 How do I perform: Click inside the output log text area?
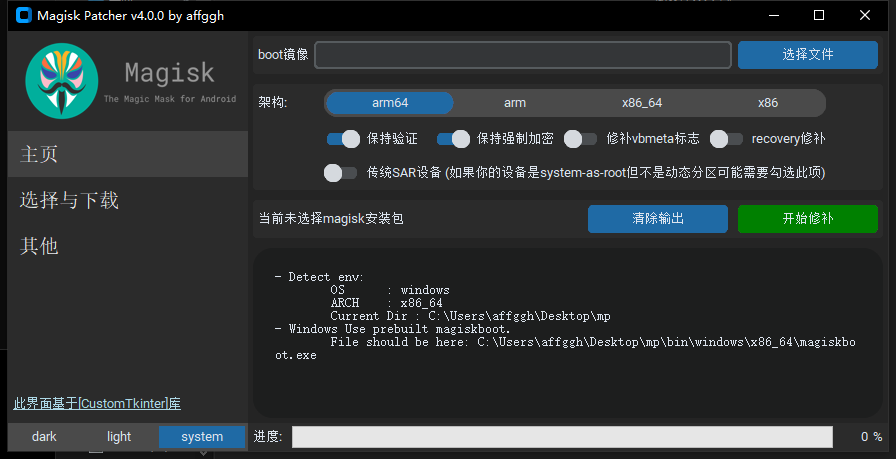tap(568, 333)
